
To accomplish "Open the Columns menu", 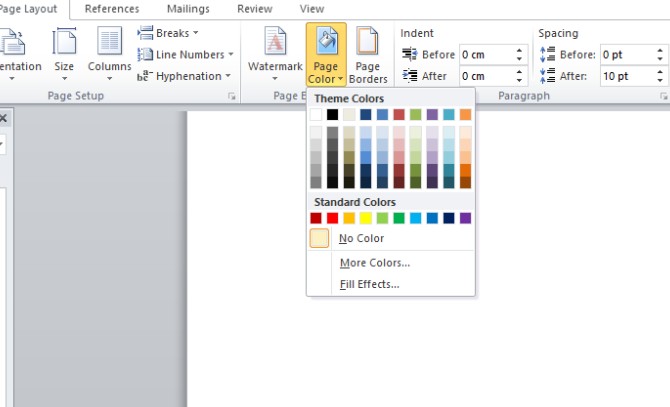I will click(x=109, y=53).
